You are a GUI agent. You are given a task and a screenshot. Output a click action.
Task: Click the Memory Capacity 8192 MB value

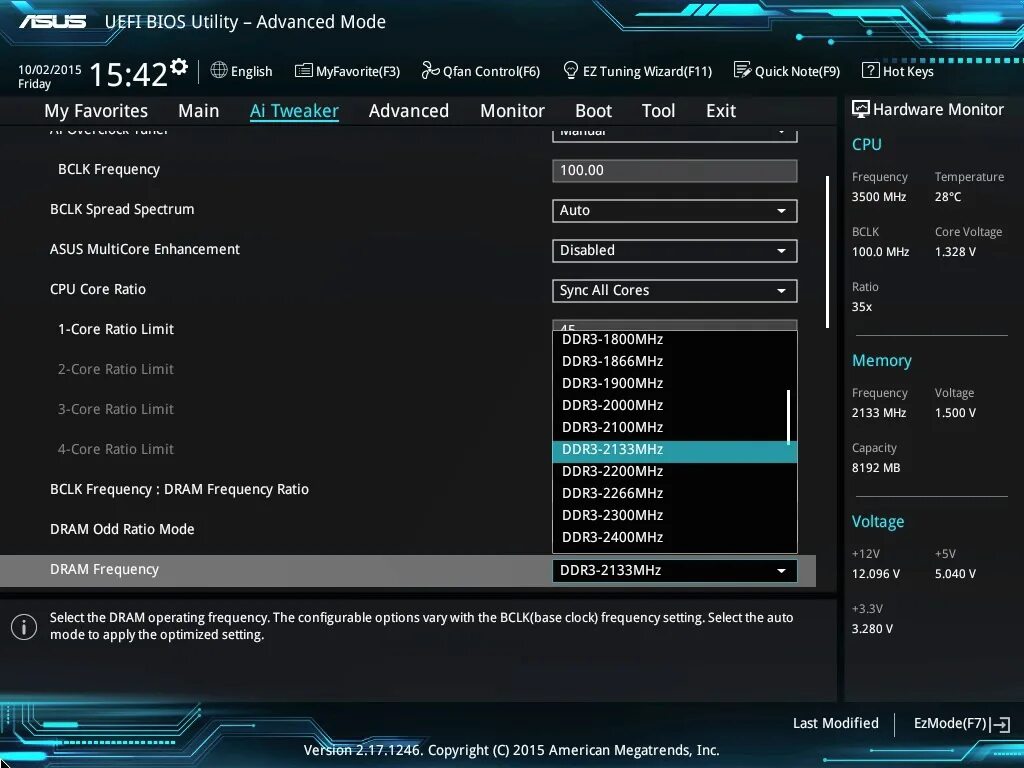point(876,468)
